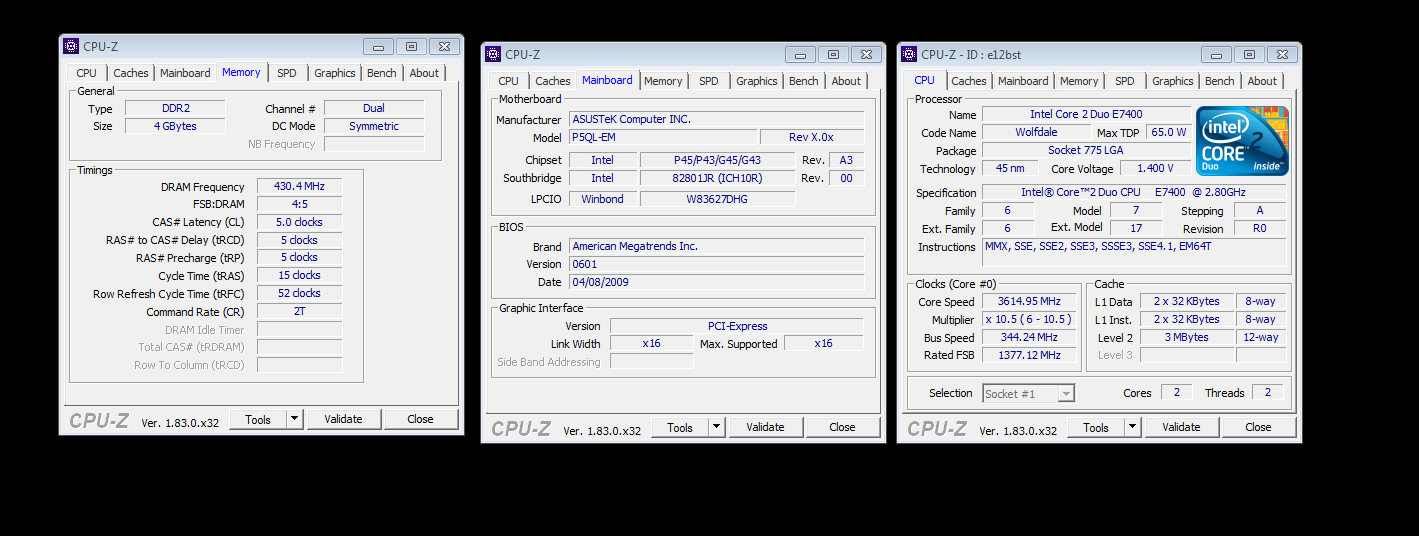Click processor Name Intel Core 2 Duo E7400

pyautogui.click(x=1086, y=114)
